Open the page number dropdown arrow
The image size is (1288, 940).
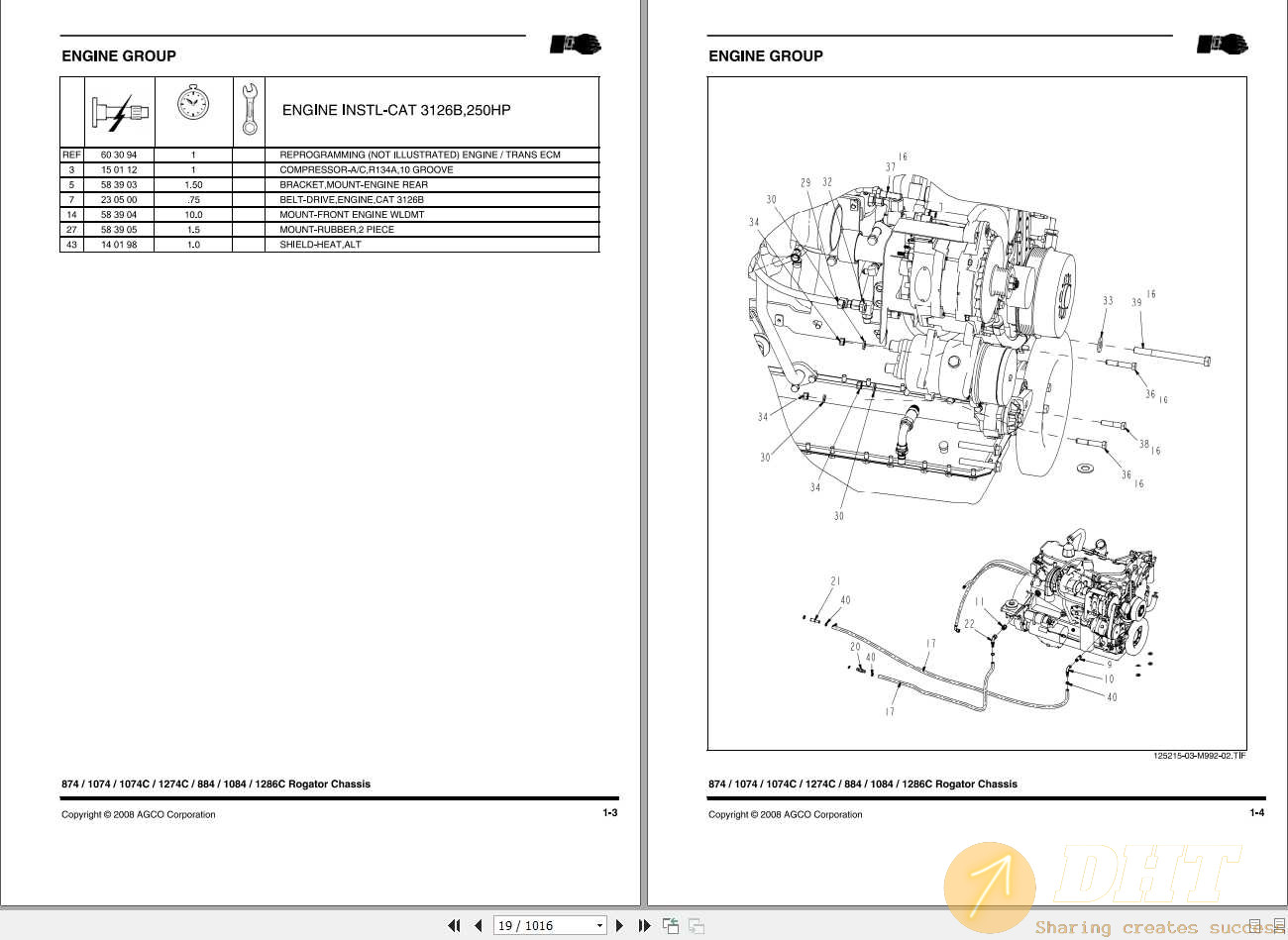[x=599, y=926]
